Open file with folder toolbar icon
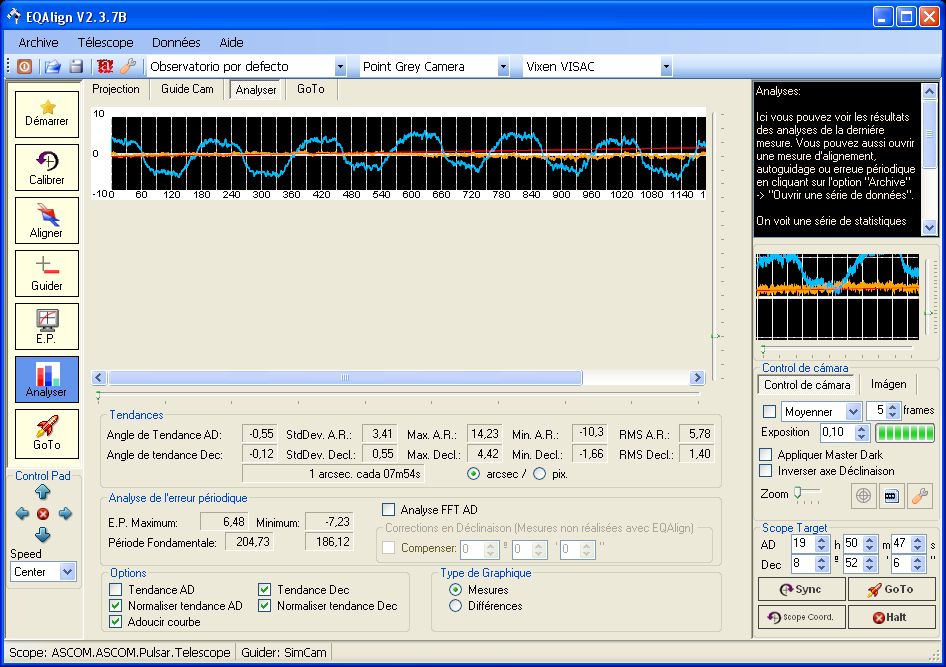This screenshot has width=946, height=667. 52,66
